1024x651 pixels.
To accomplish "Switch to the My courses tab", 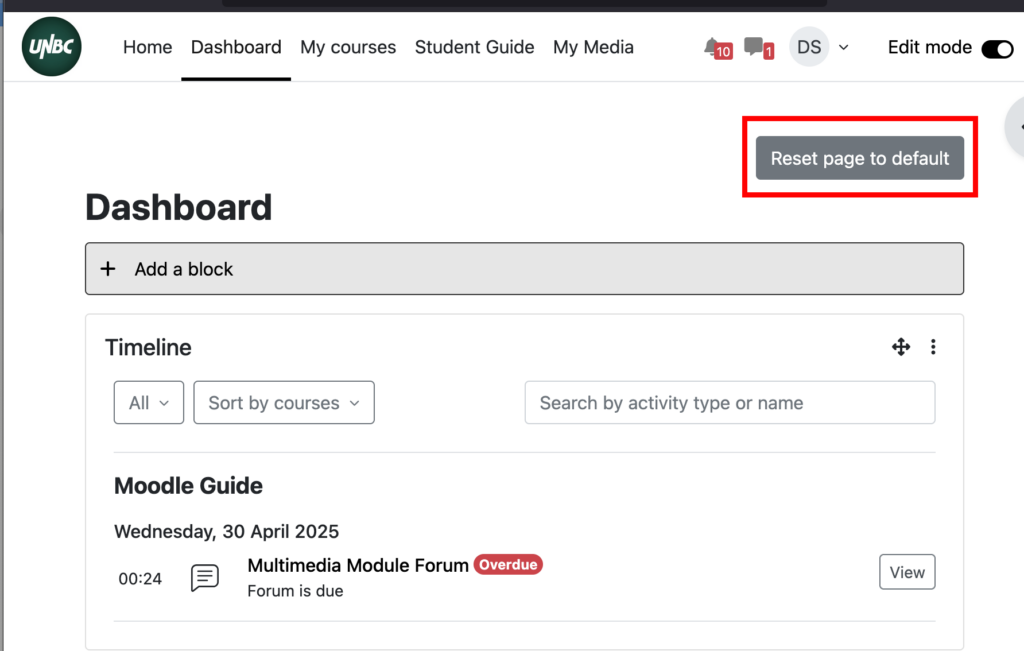I will [x=348, y=46].
